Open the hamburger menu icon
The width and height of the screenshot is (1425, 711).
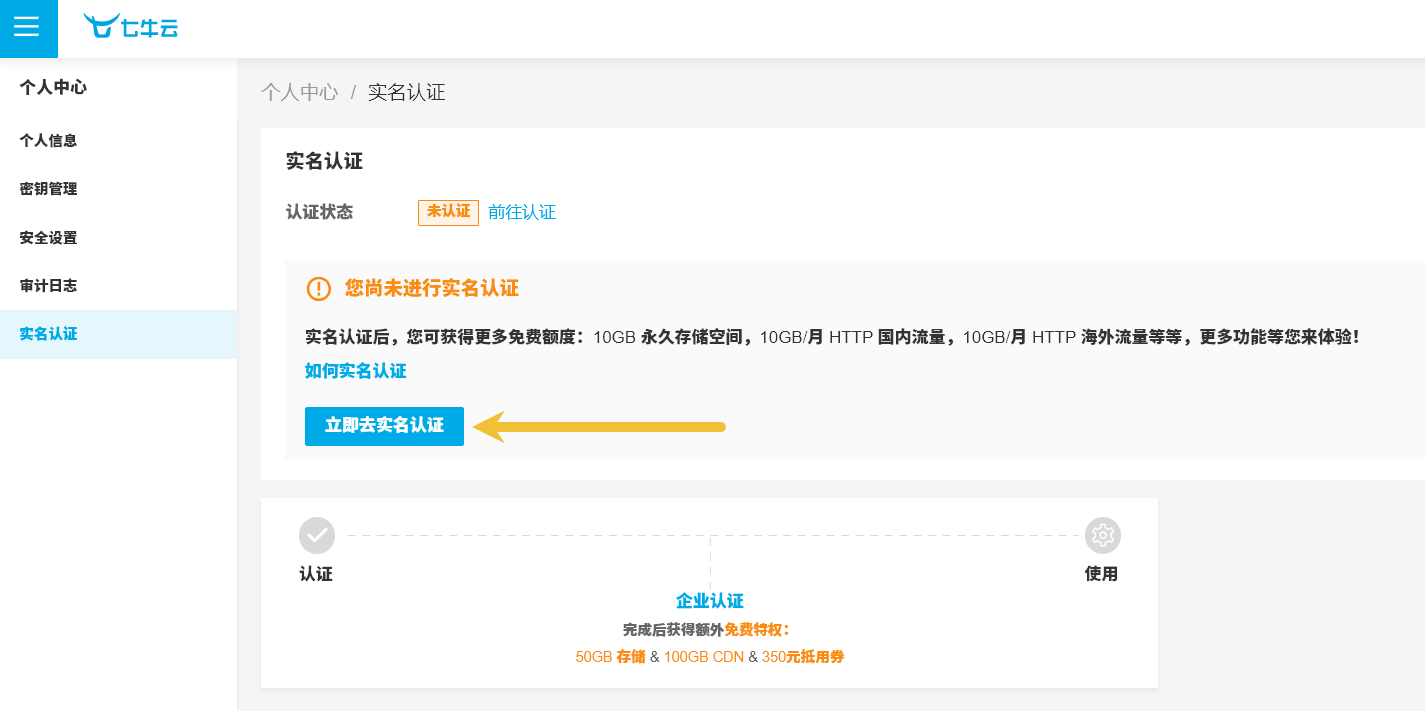coord(27,27)
